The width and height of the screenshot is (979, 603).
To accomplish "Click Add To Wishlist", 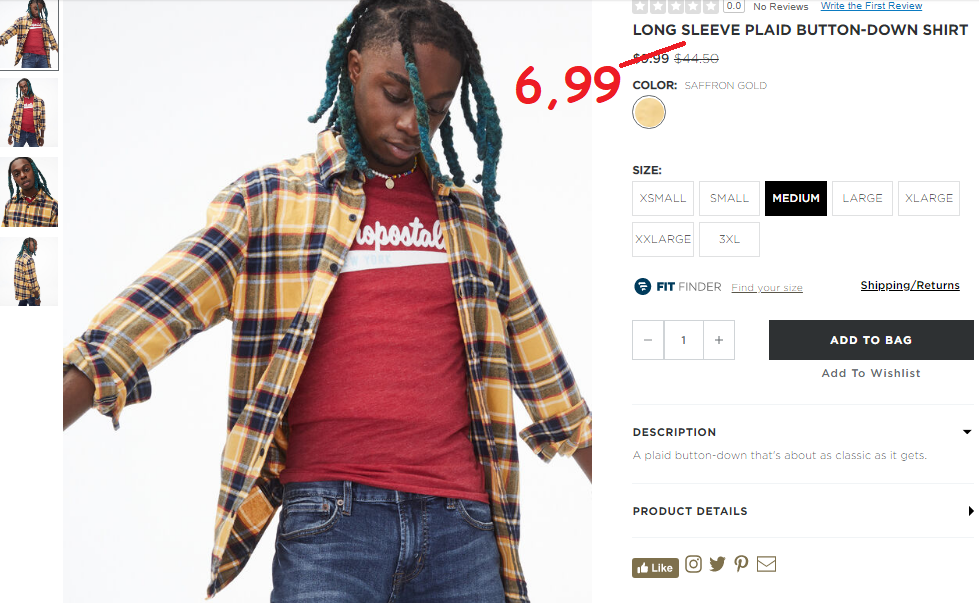I will point(871,373).
